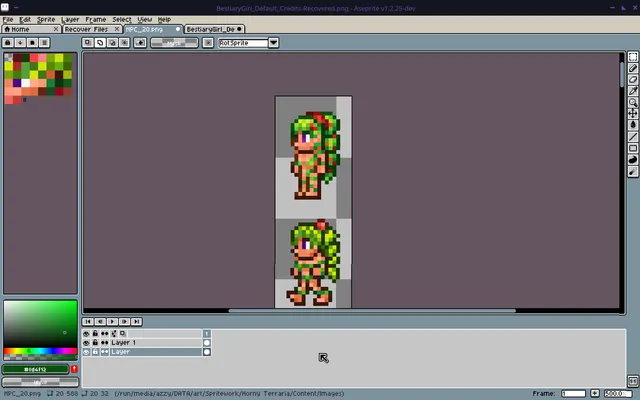Select frame 1 header in timeline
Screen dimensions: 640x400
tap(207, 334)
